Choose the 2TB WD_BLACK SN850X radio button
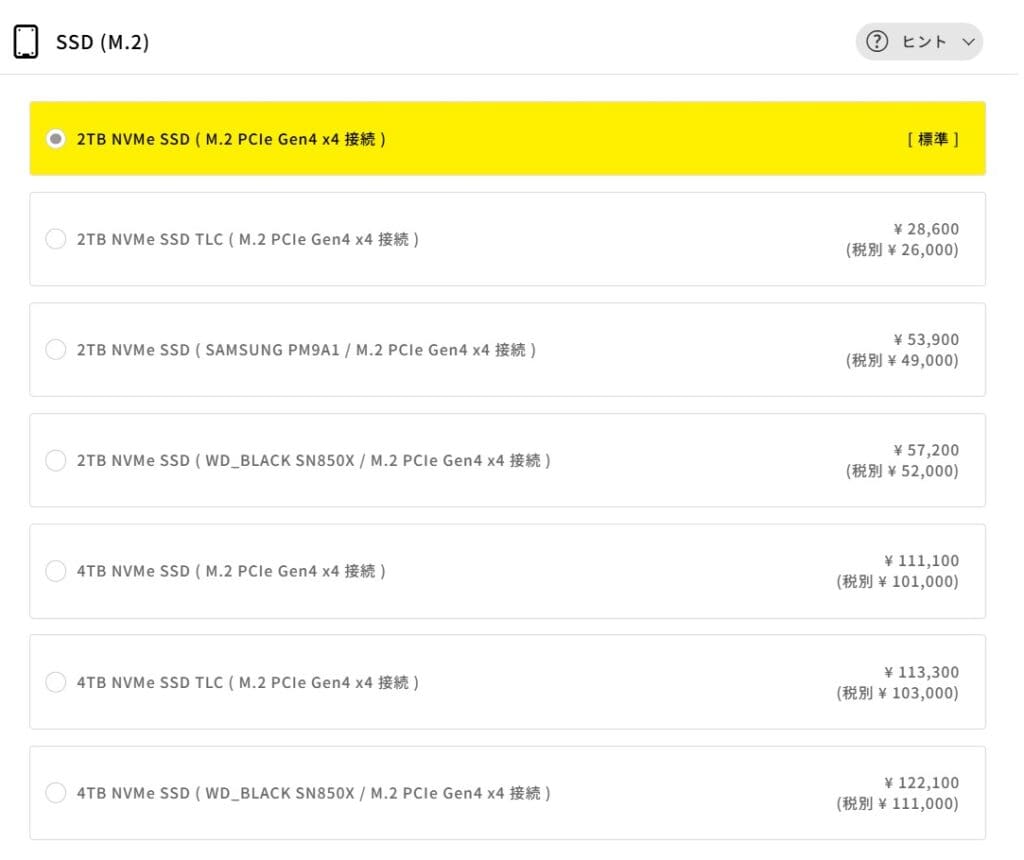1024x860 pixels. pyautogui.click(x=56, y=460)
